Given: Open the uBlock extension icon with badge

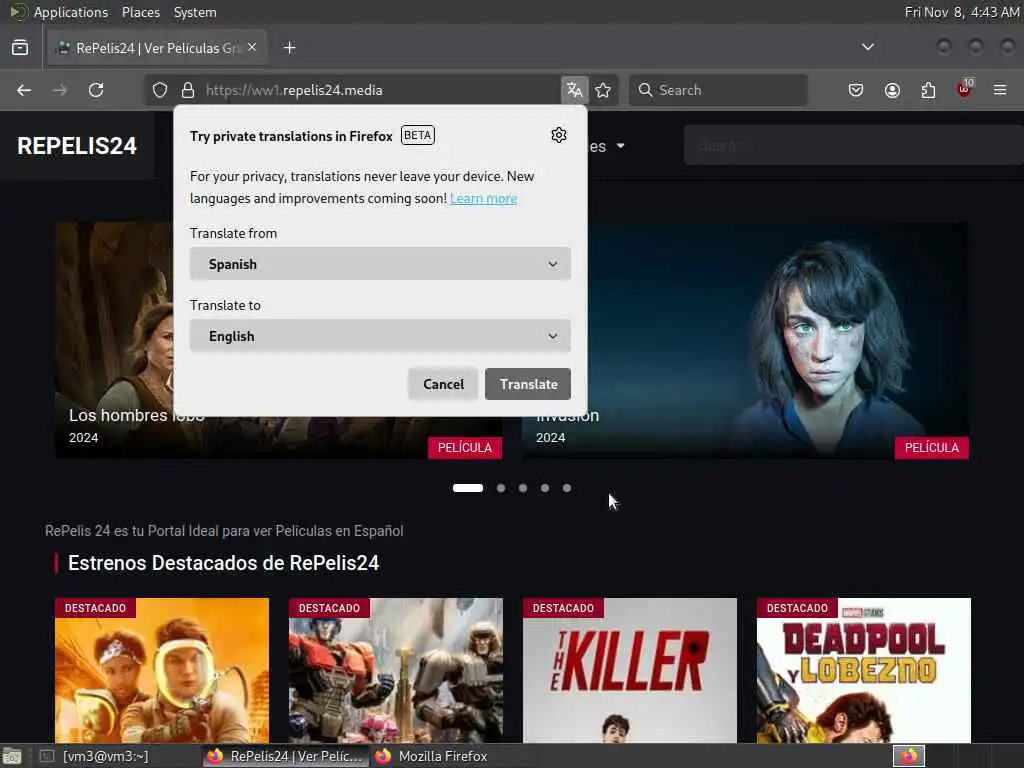Looking at the screenshot, I should click(965, 89).
